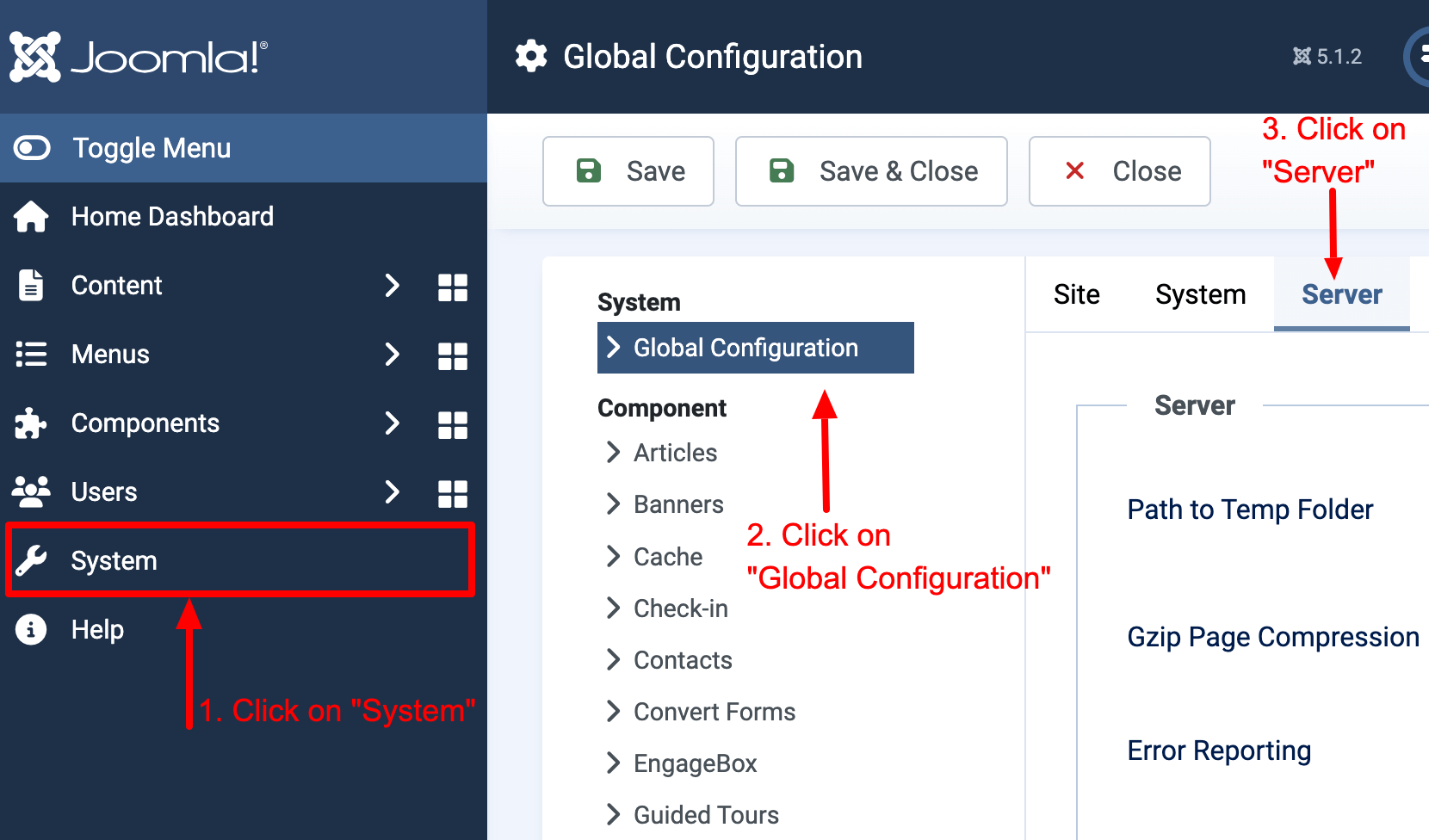Click the Close button
This screenshot has height=840, width=1429.
1120,171
